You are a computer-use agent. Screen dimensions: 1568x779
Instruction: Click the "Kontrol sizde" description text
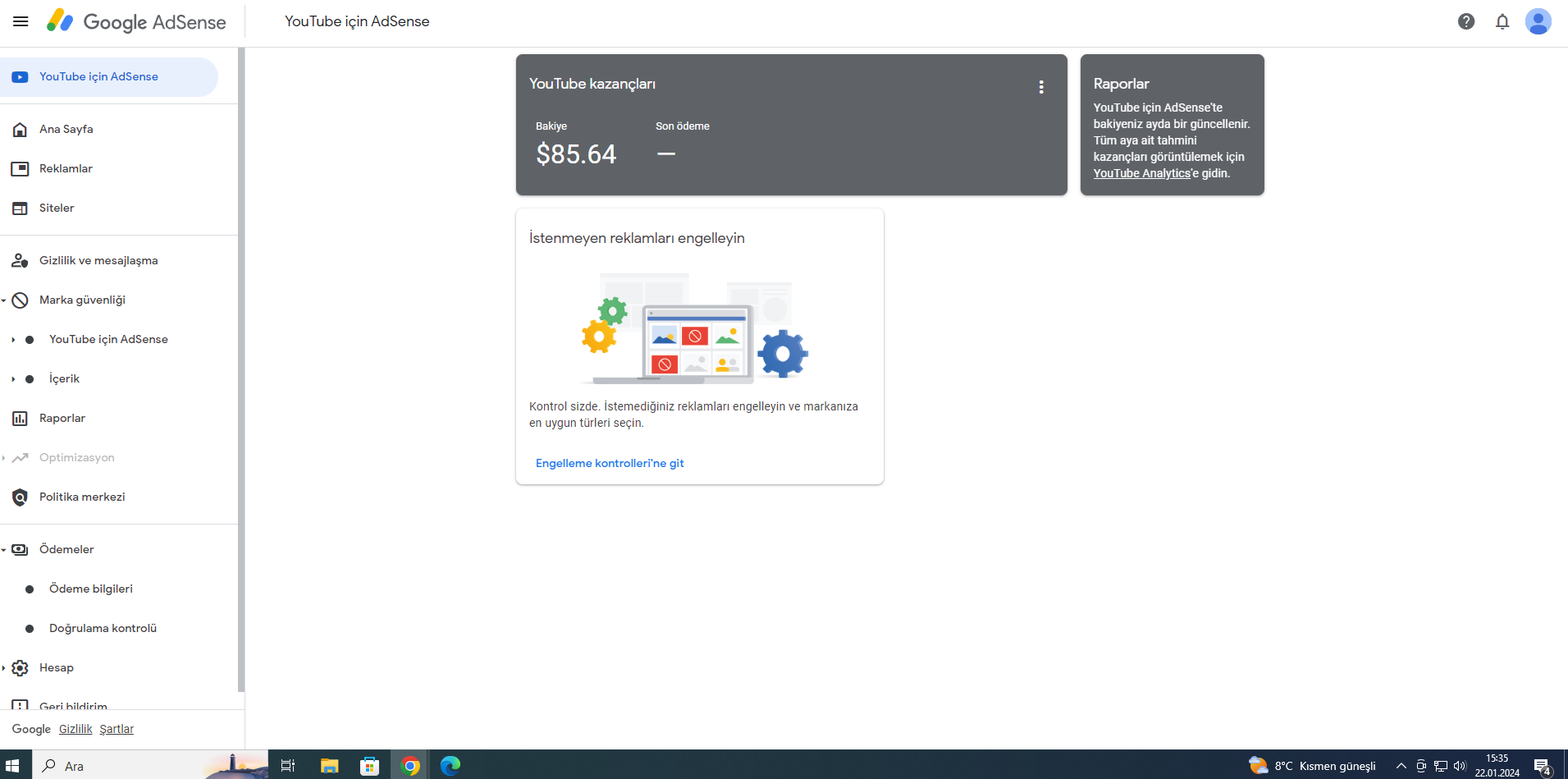click(693, 415)
